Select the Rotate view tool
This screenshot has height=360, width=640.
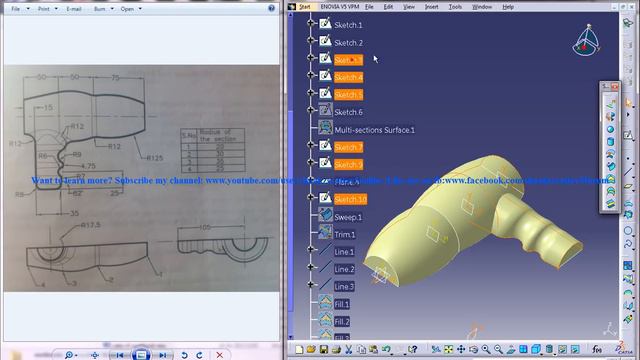473,349
